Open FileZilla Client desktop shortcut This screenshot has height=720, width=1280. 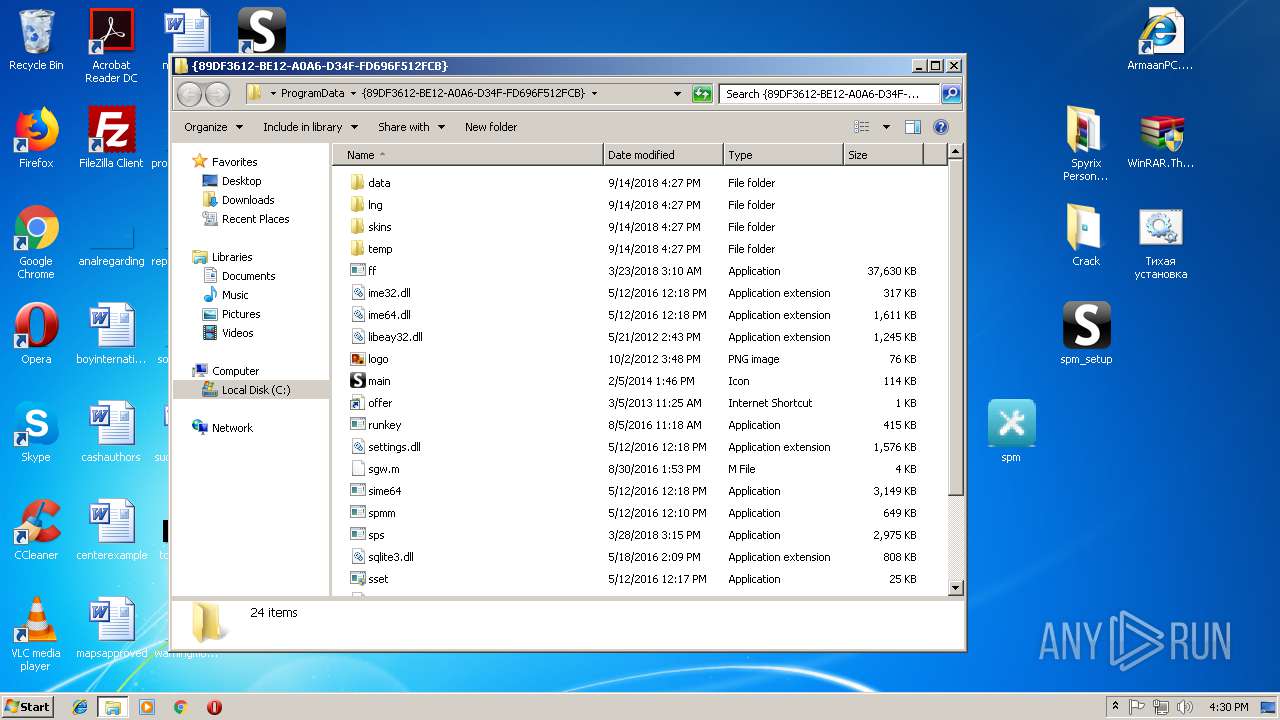click(x=111, y=138)
